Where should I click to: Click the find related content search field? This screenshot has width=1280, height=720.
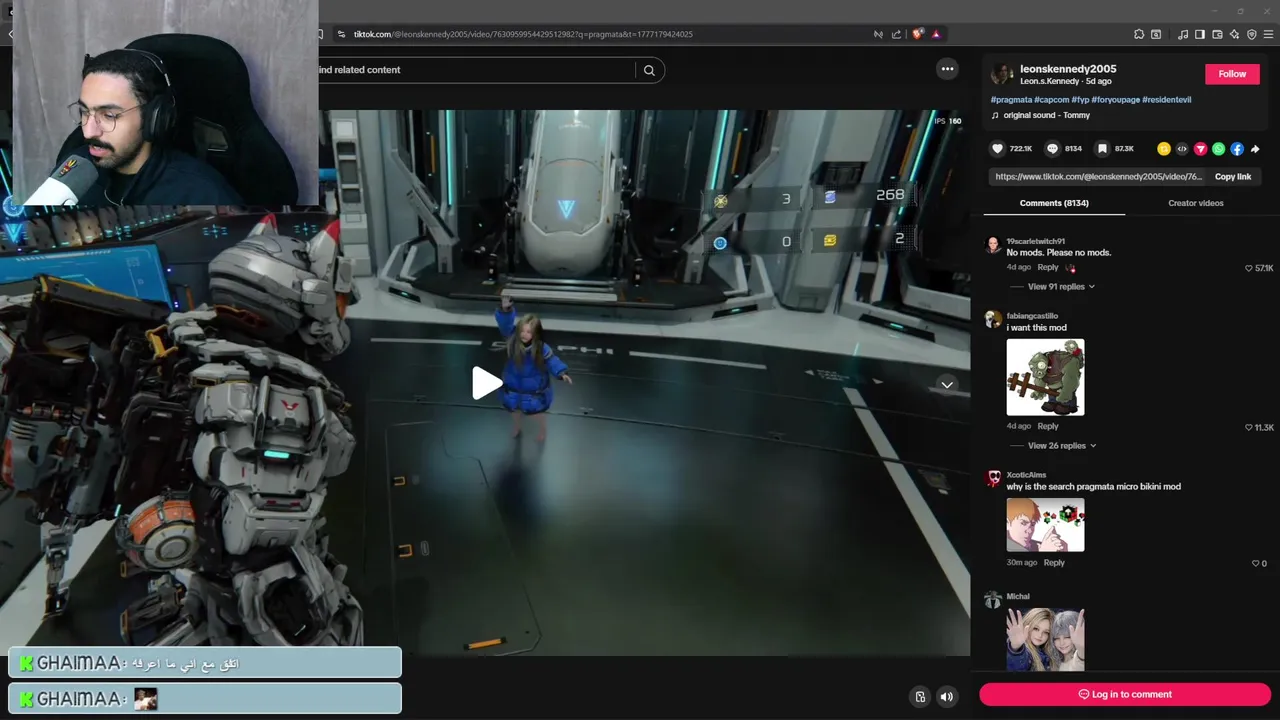pyautogui.click(x=475, y=70)
